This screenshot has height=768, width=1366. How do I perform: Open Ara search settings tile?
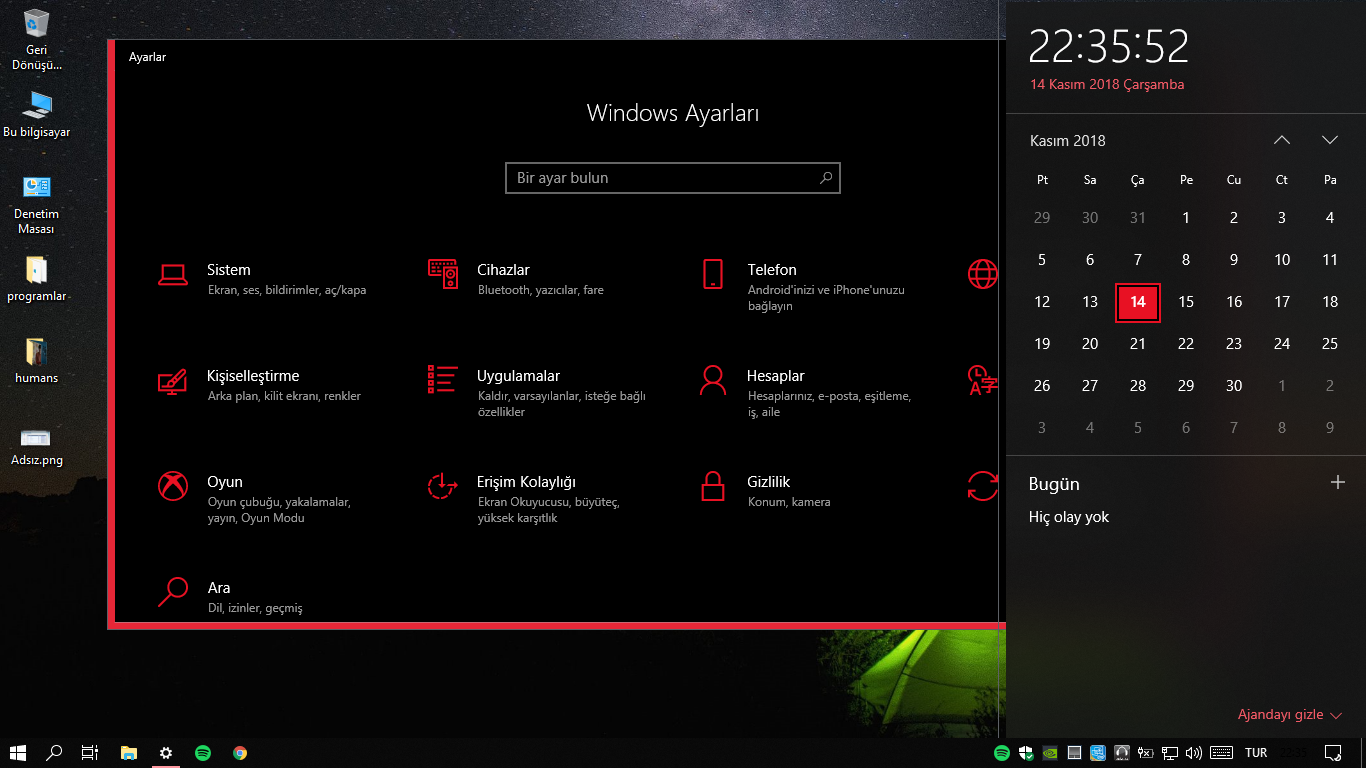click(x=231, y=597)
